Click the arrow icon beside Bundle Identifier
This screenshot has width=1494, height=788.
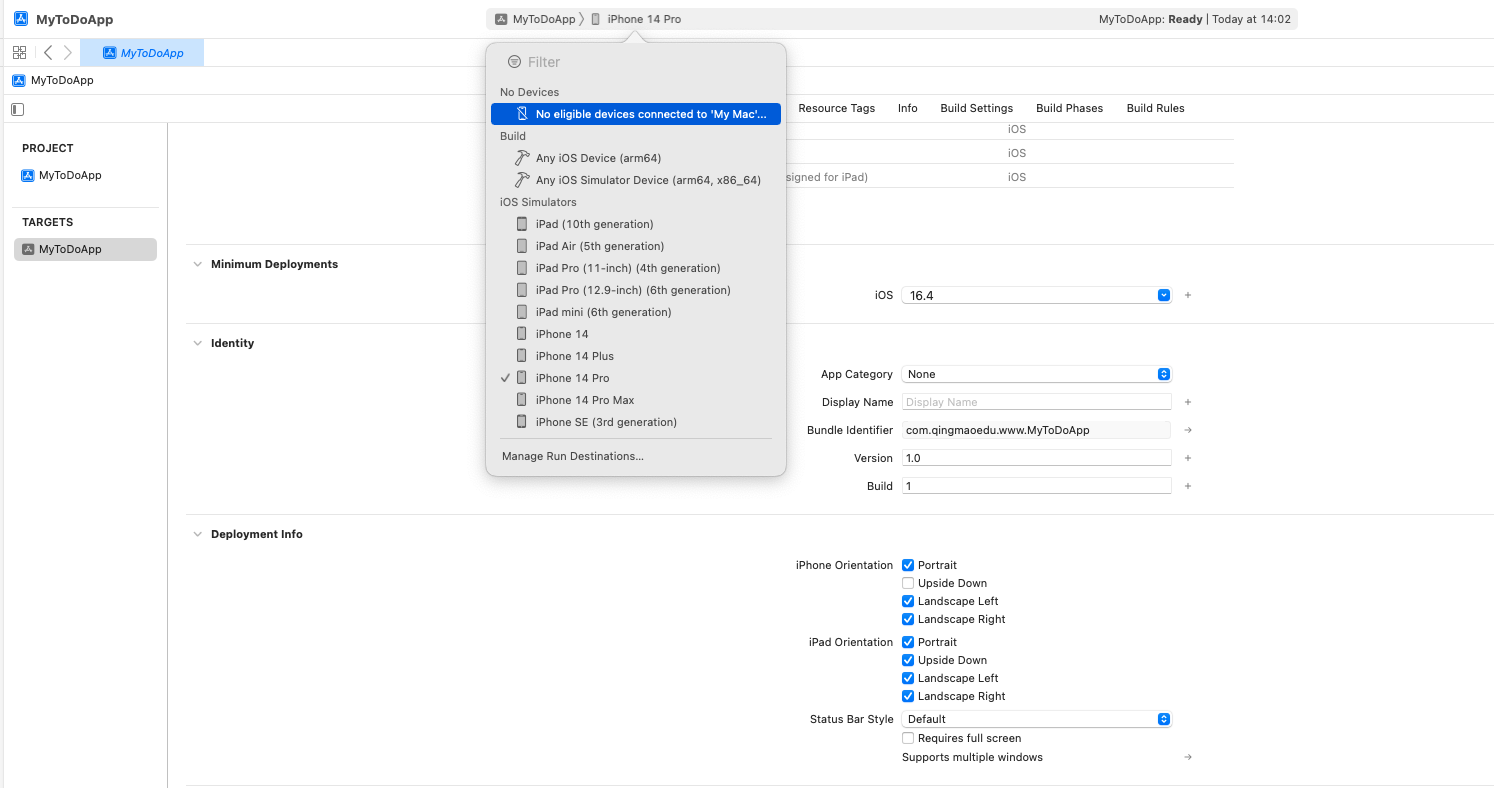tap(1188, 430)
